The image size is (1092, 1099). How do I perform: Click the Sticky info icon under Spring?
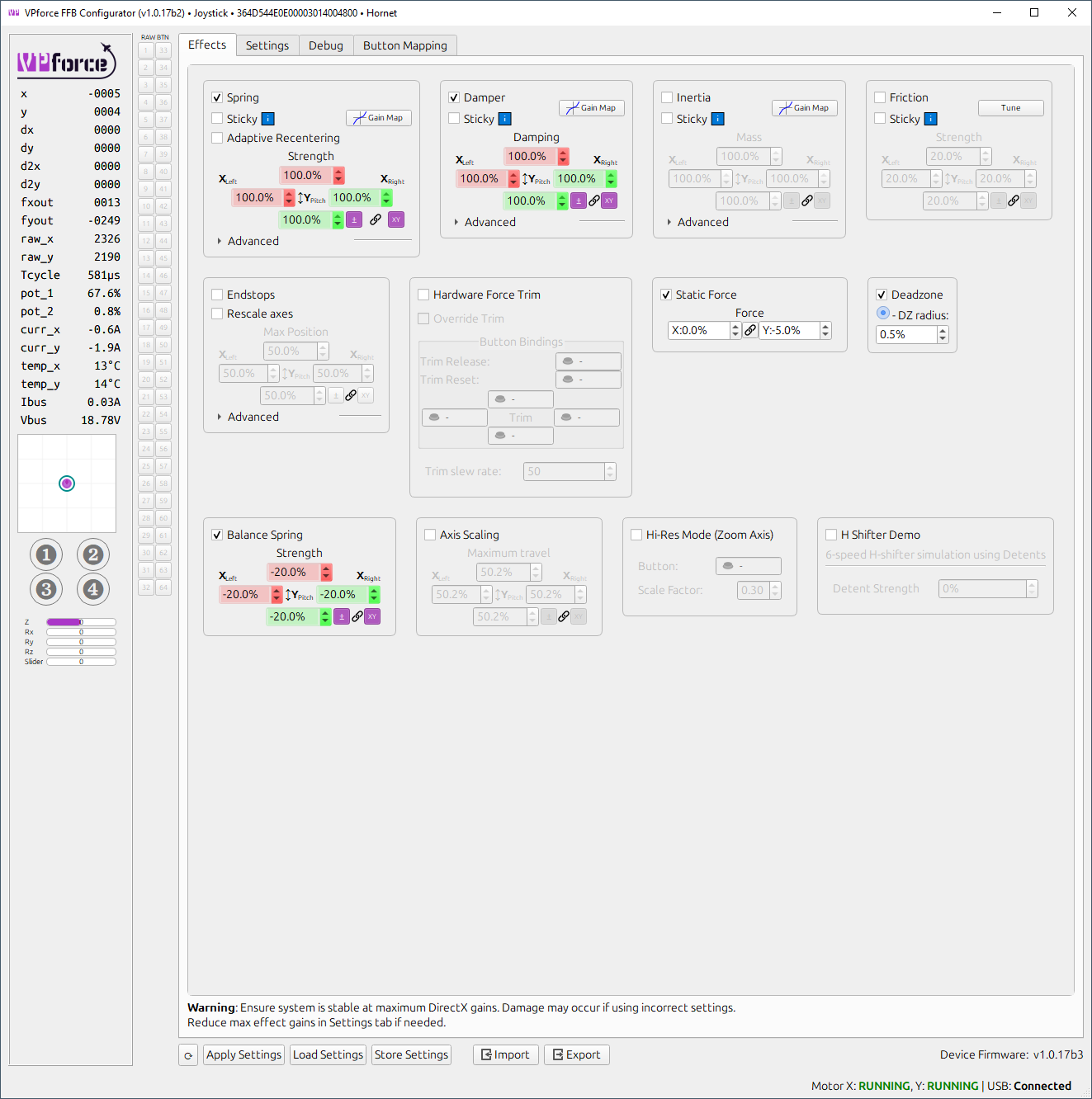tap(267, 118)
